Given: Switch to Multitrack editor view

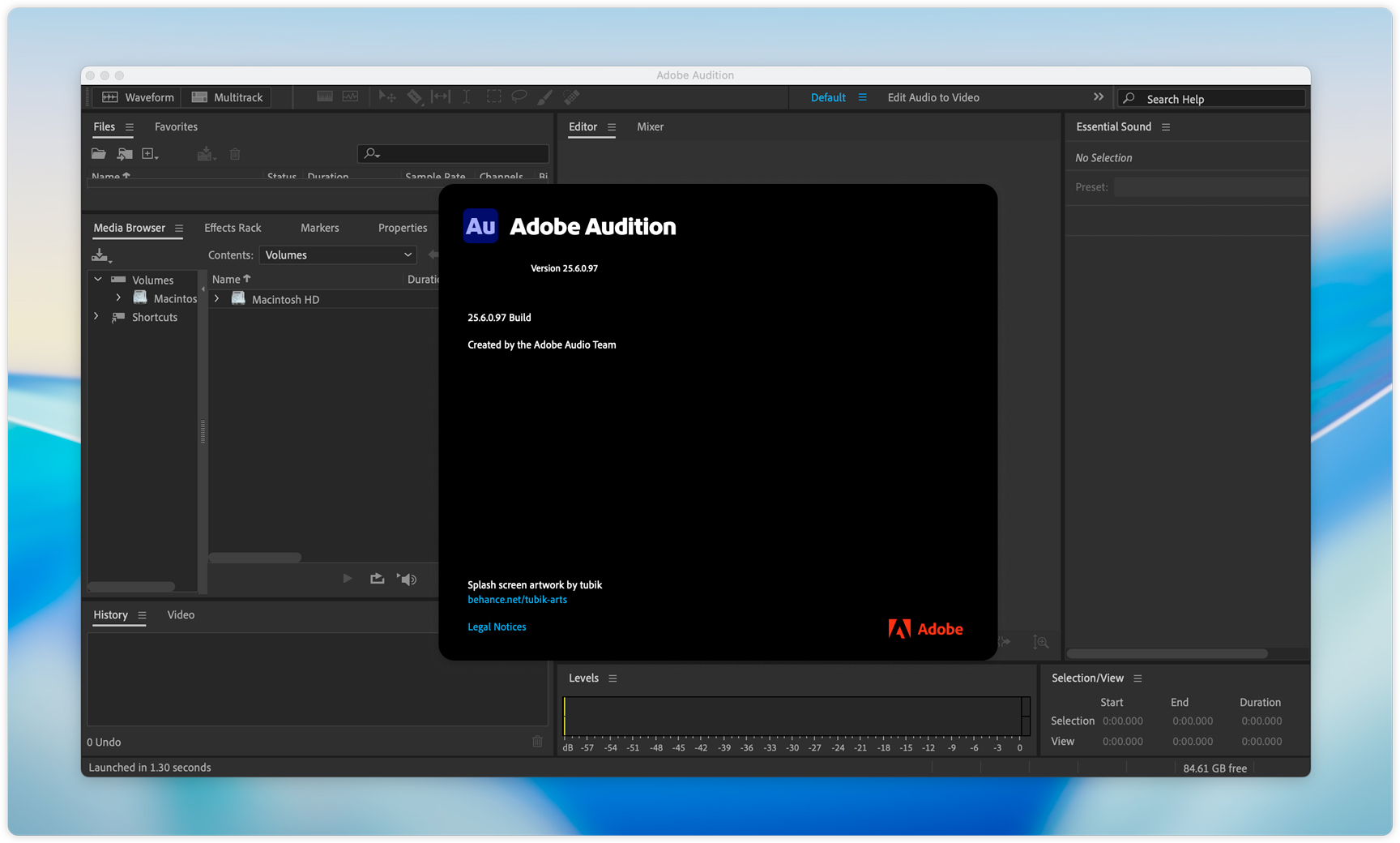Looking at the screenshot, I should [x=228, y=97].
